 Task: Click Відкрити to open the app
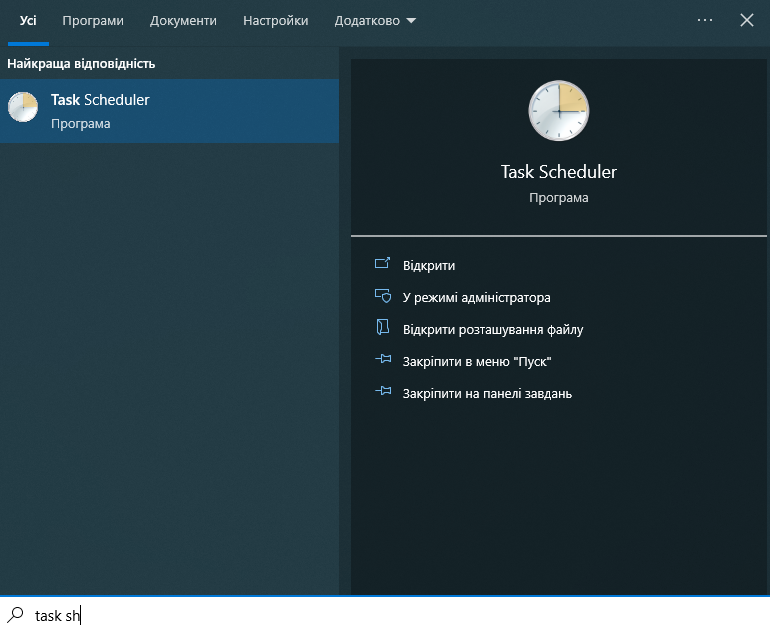click(x=429, y=266)
